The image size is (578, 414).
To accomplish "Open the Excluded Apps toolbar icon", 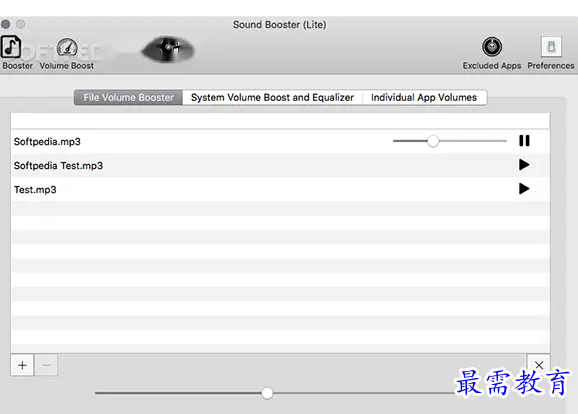I will point(492,47).
